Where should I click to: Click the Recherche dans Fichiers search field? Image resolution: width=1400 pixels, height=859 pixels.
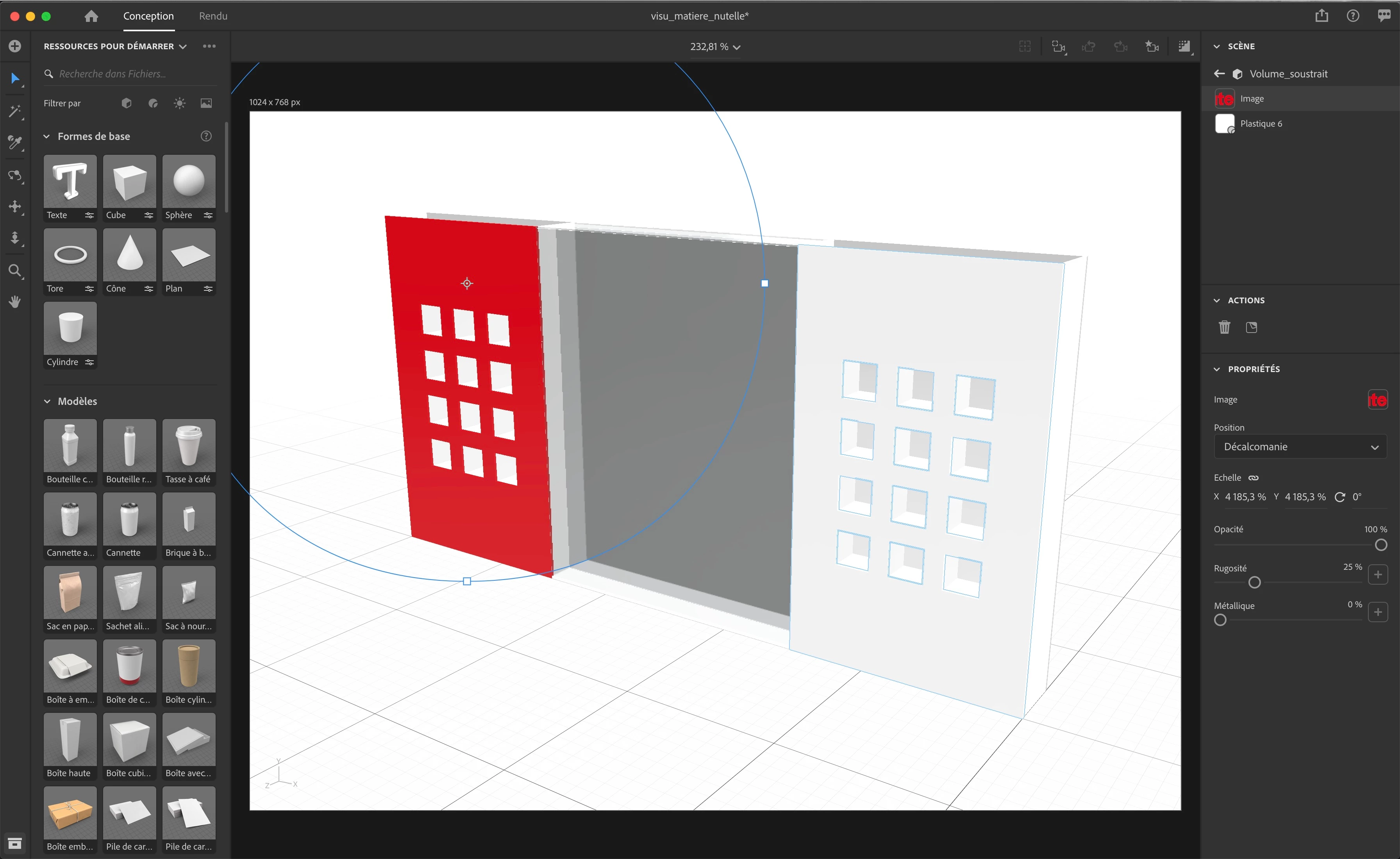point(131,74)
